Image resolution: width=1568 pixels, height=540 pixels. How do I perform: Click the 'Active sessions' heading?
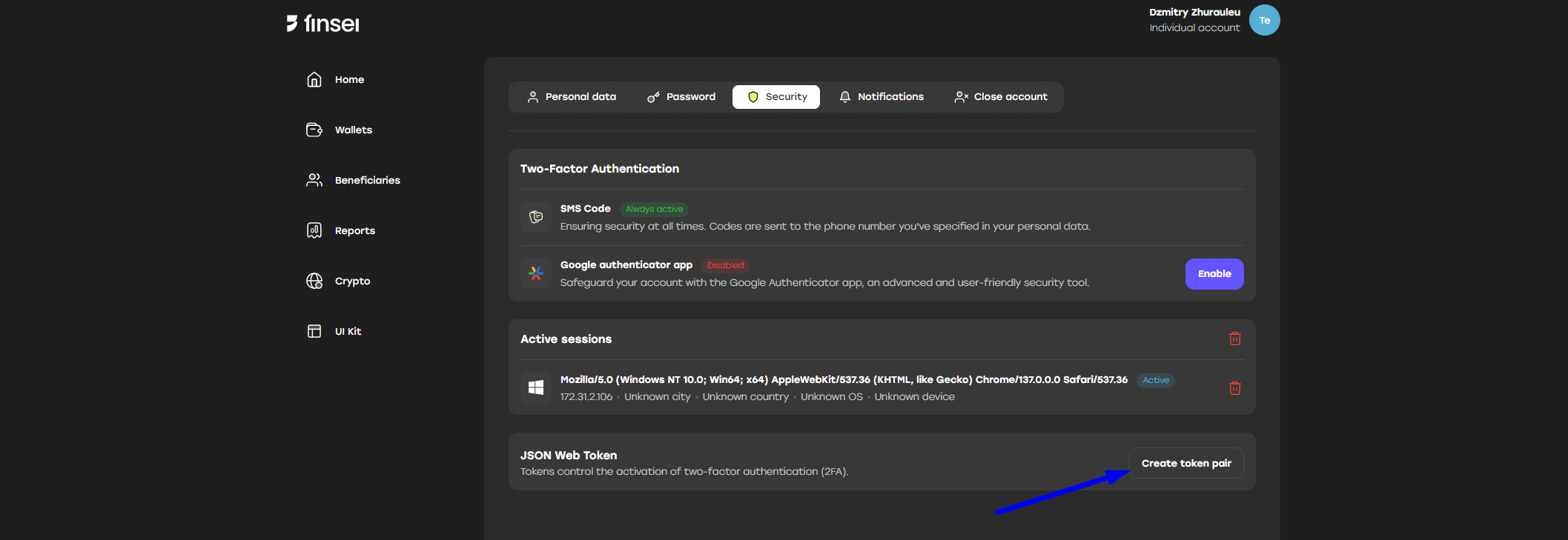pyautogui.click(x=566, y=339)
